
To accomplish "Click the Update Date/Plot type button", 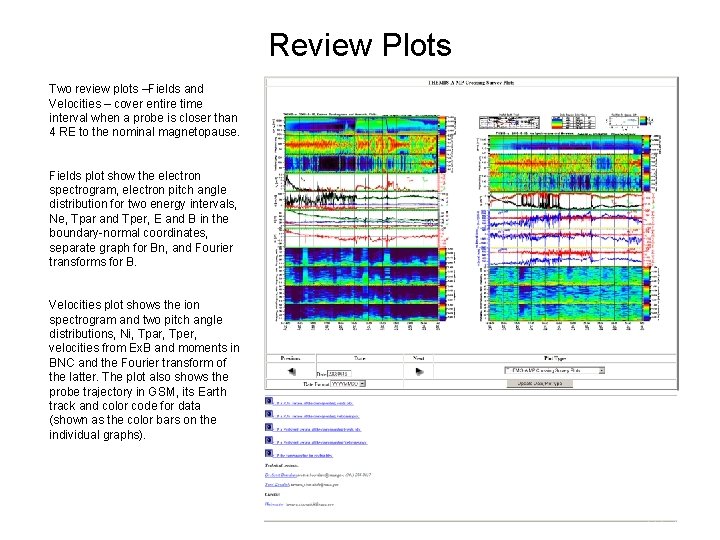I will coord(540,383).
